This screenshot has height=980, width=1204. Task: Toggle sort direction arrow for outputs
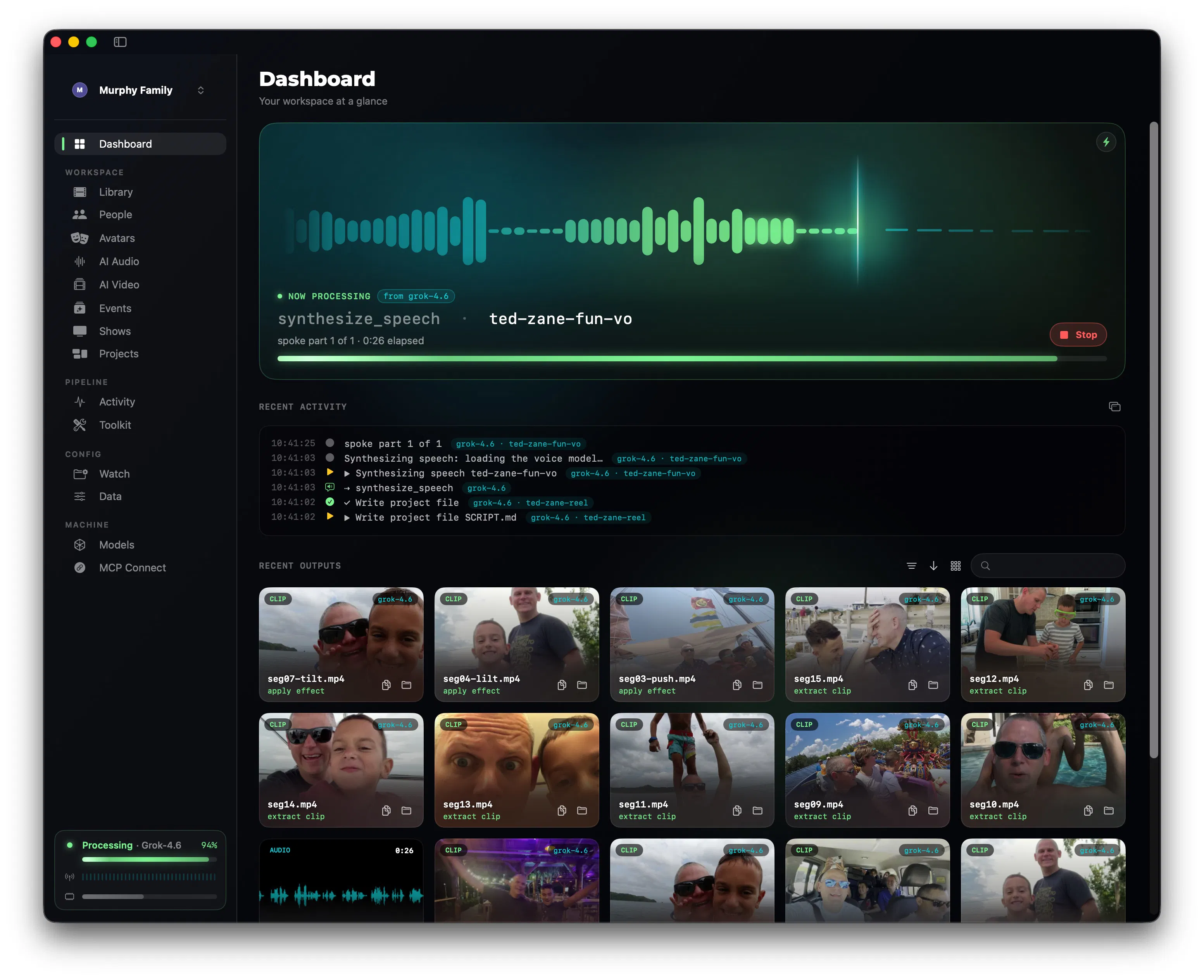[933, 566]
